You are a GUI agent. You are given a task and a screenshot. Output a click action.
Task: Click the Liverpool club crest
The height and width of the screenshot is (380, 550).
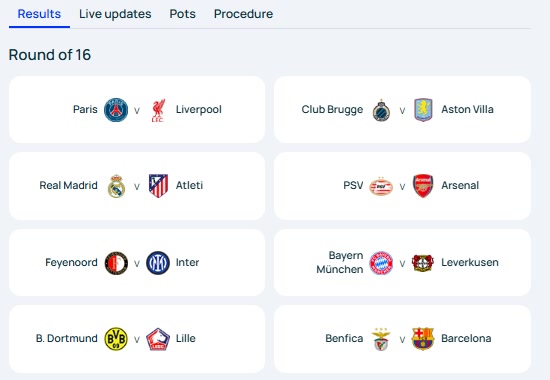pyautogui.click(x=158, y=110)
